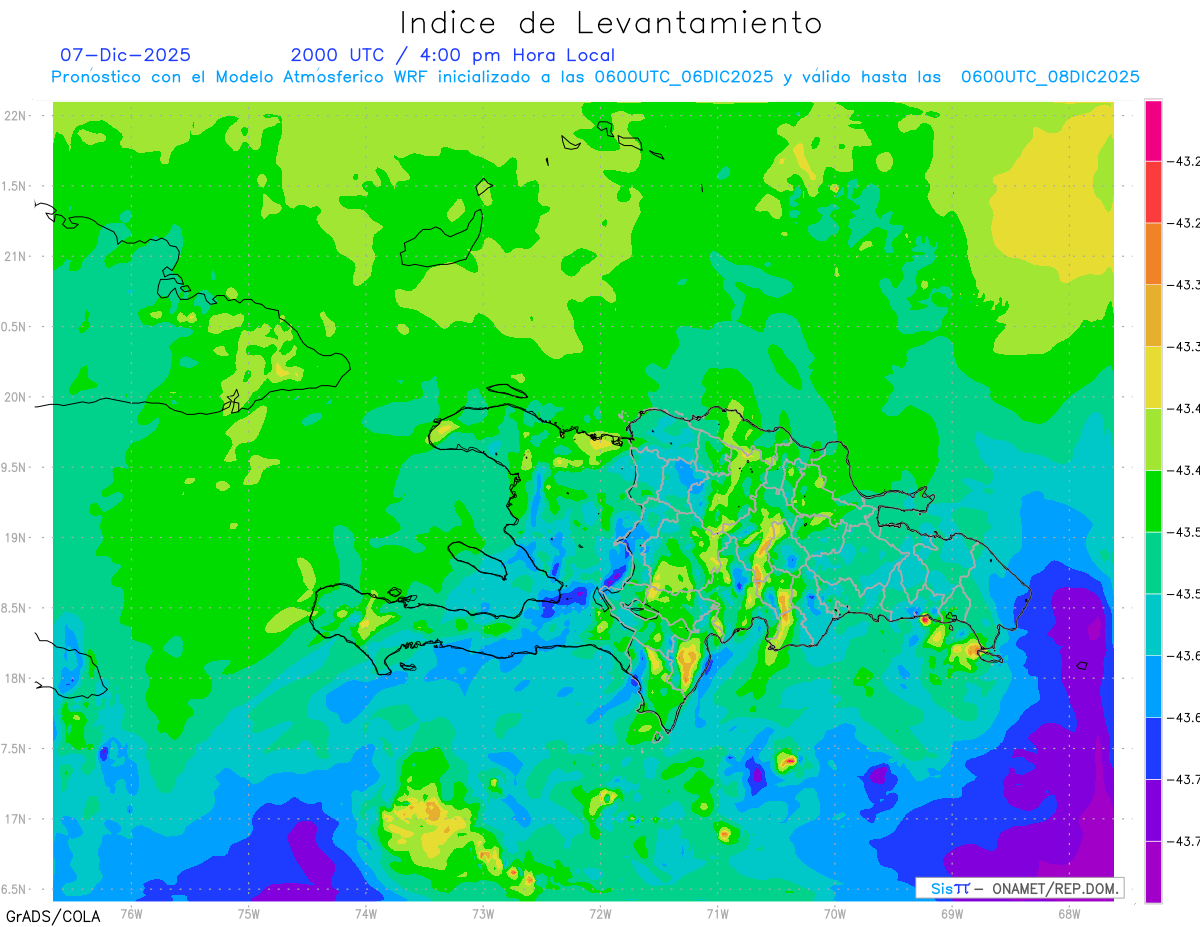Click the '73W' longitude label

point(483,913)
